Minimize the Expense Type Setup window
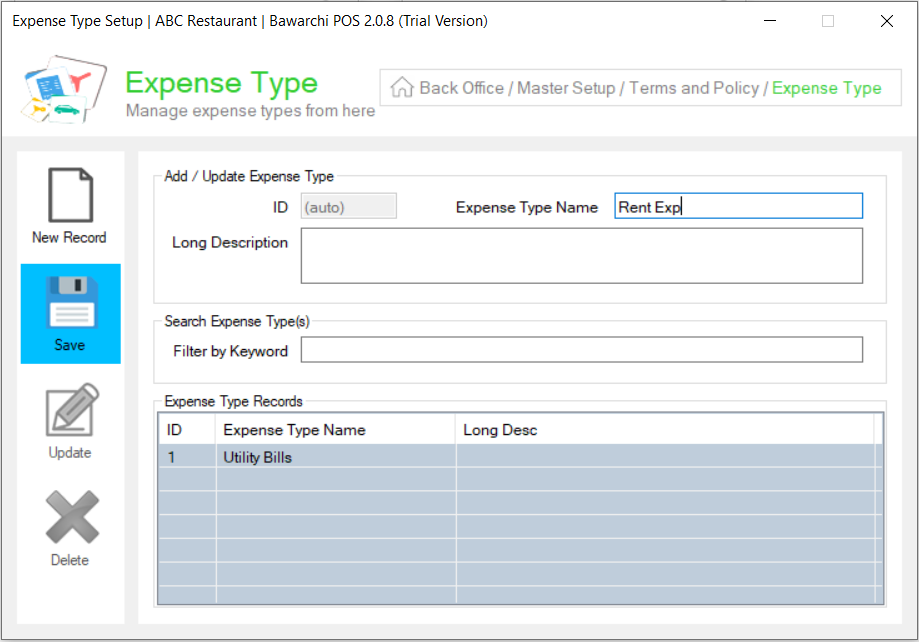The image size is (919, 642). 769,21
